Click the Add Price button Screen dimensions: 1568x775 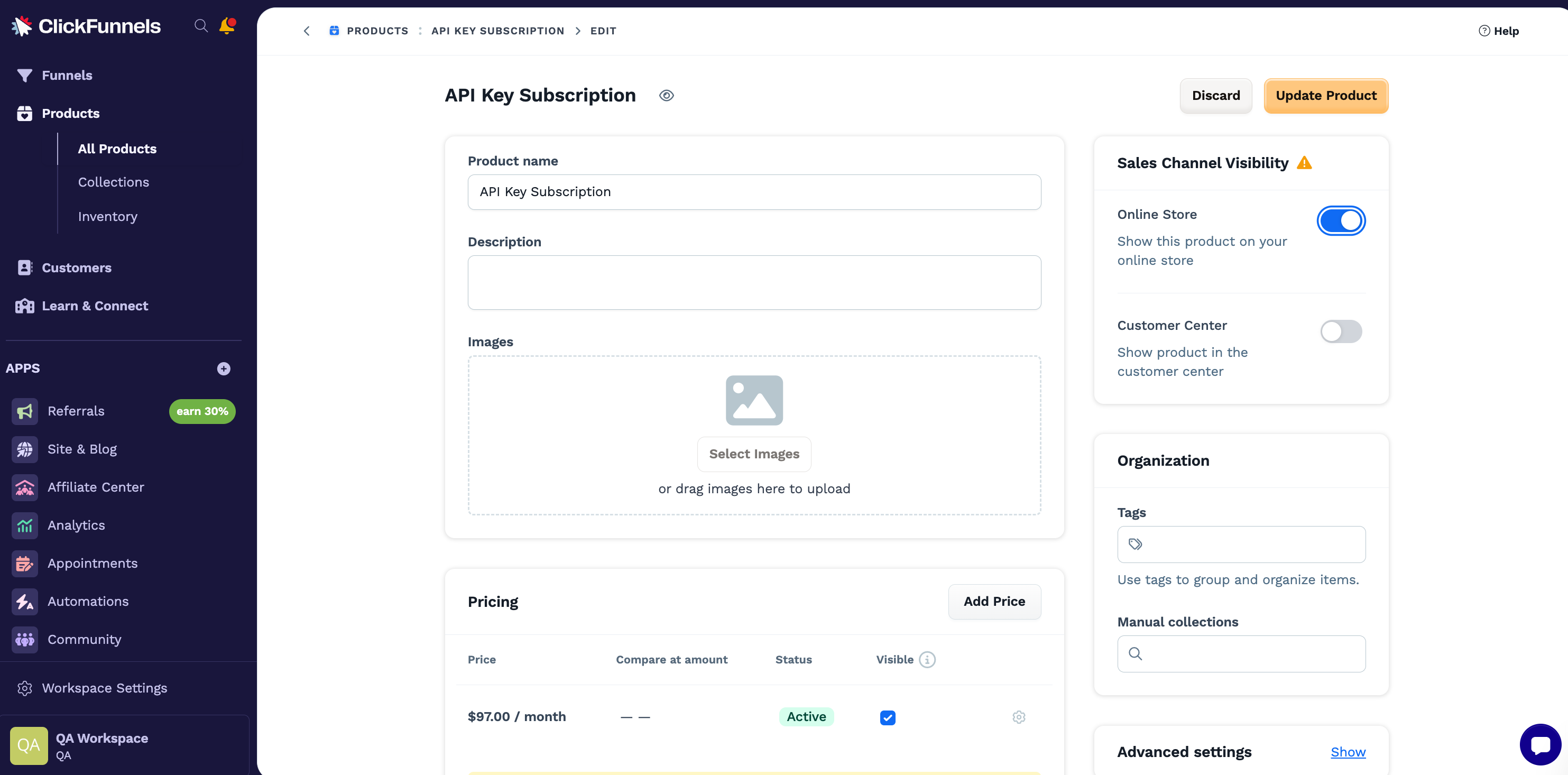(994, 602)
